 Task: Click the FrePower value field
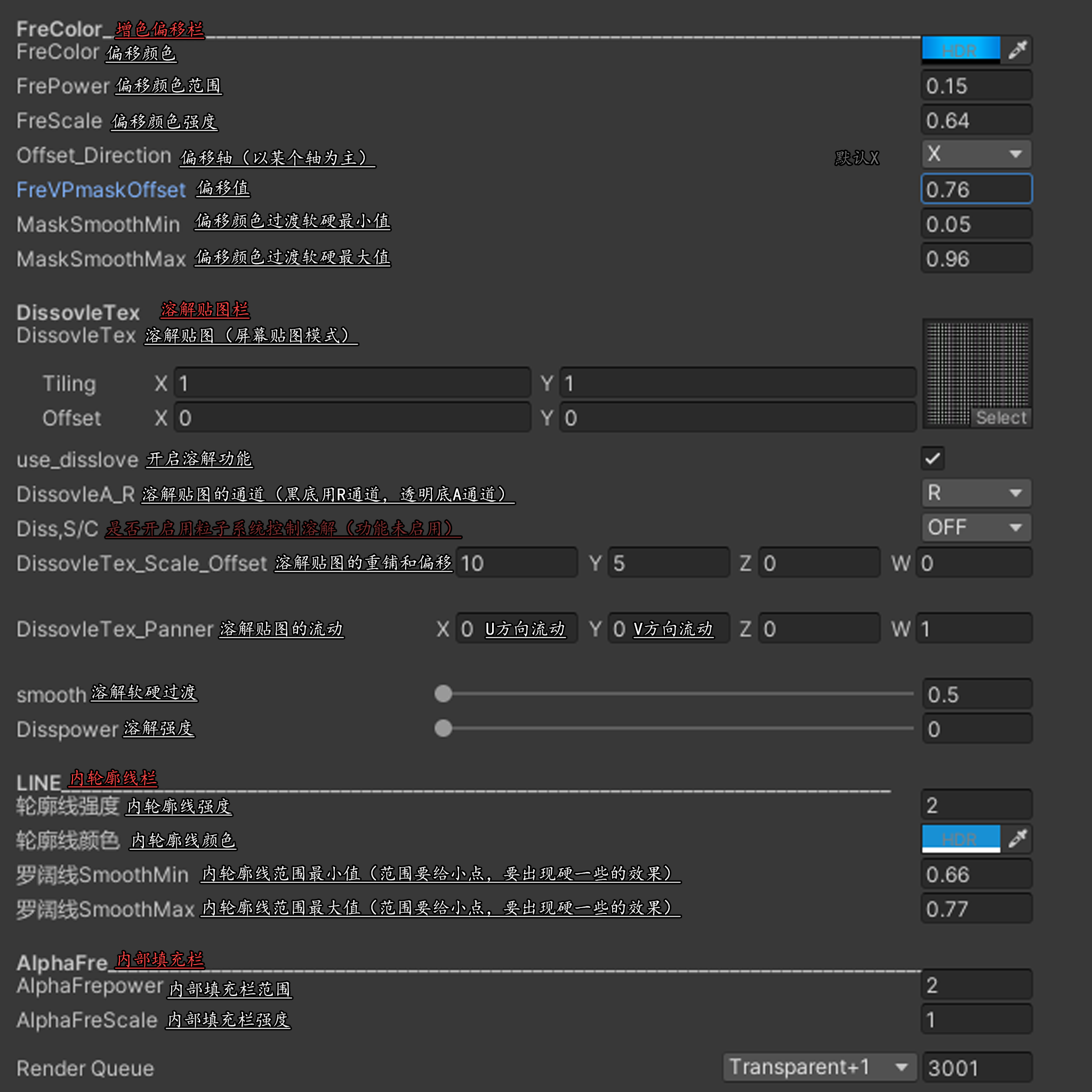click(976, 86)
